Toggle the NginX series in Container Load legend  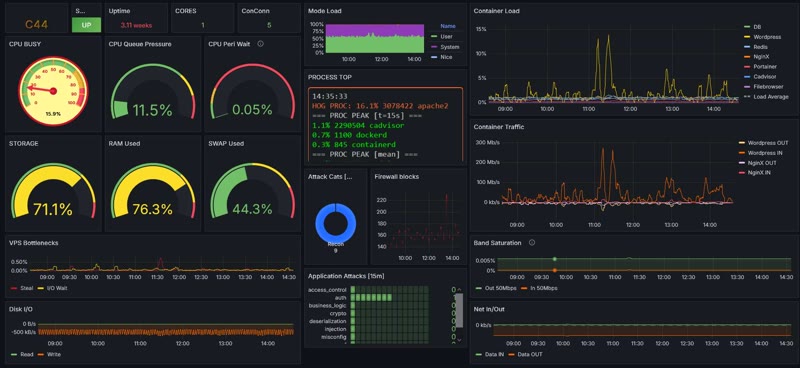pos(761,57)
